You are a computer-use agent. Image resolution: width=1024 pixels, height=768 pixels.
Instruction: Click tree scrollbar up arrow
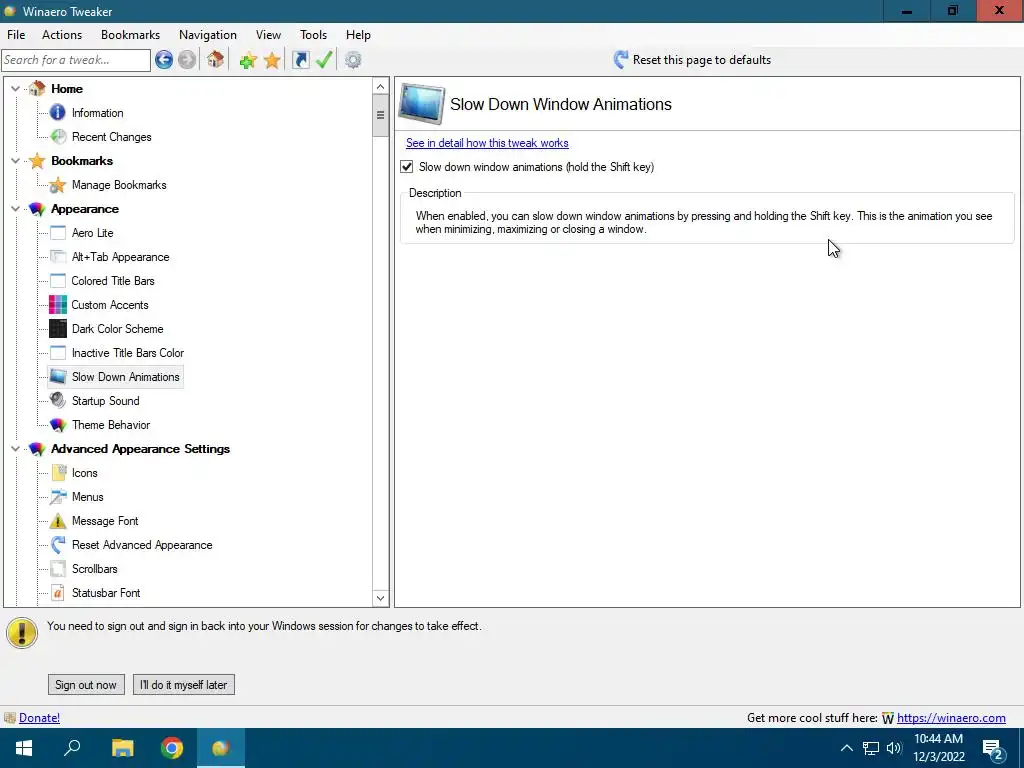pos(380,86)
